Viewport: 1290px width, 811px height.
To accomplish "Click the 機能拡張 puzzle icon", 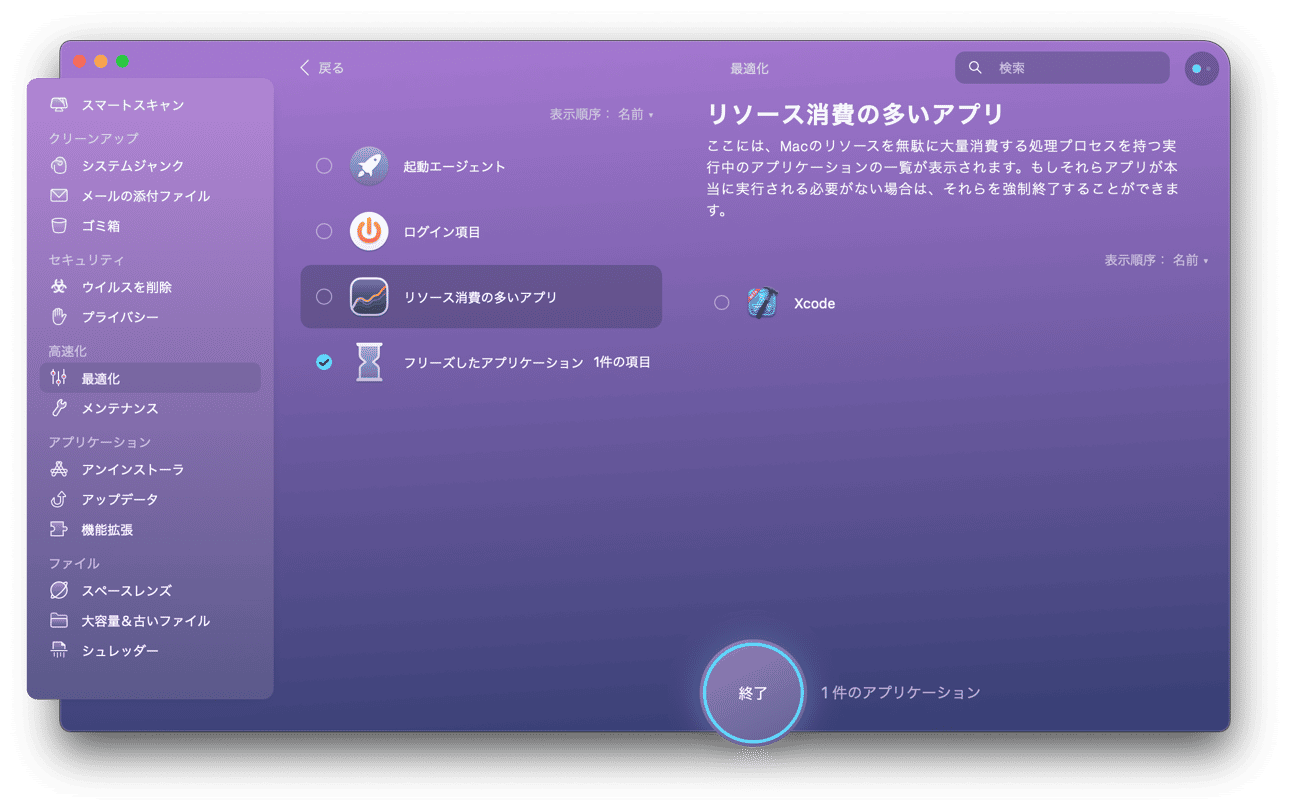I will (59, 530).
